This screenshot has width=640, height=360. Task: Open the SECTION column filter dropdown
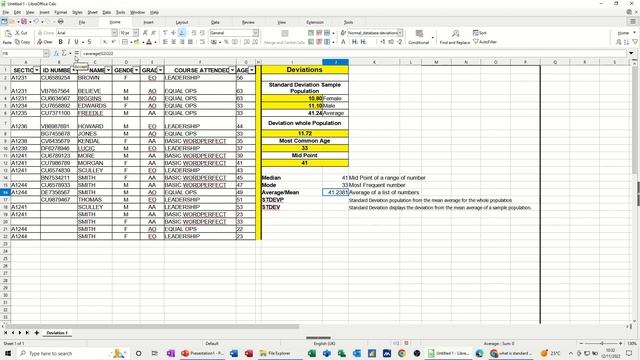pyautogui.click(x=37, y=70)
